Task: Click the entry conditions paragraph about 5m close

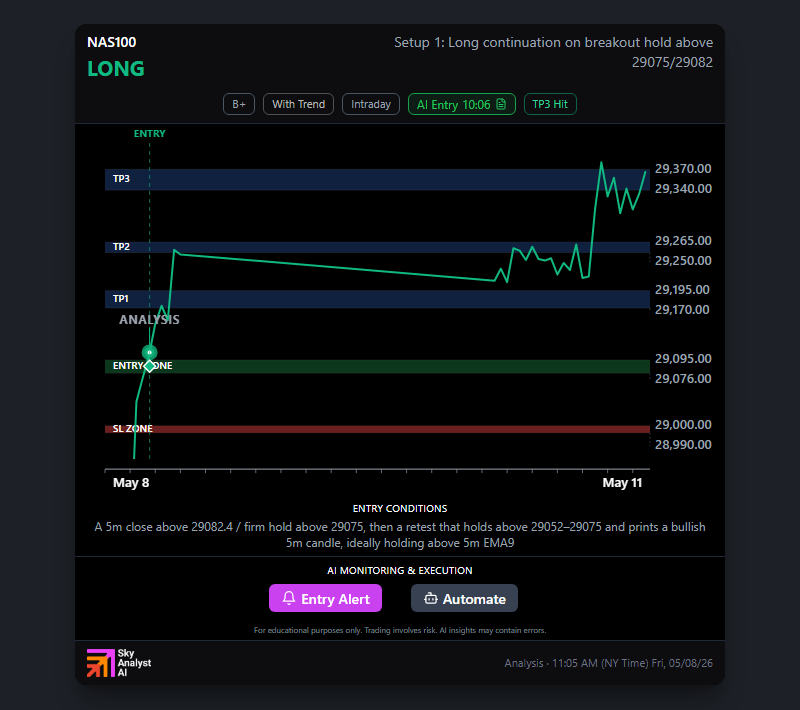Action: (400, 535)
